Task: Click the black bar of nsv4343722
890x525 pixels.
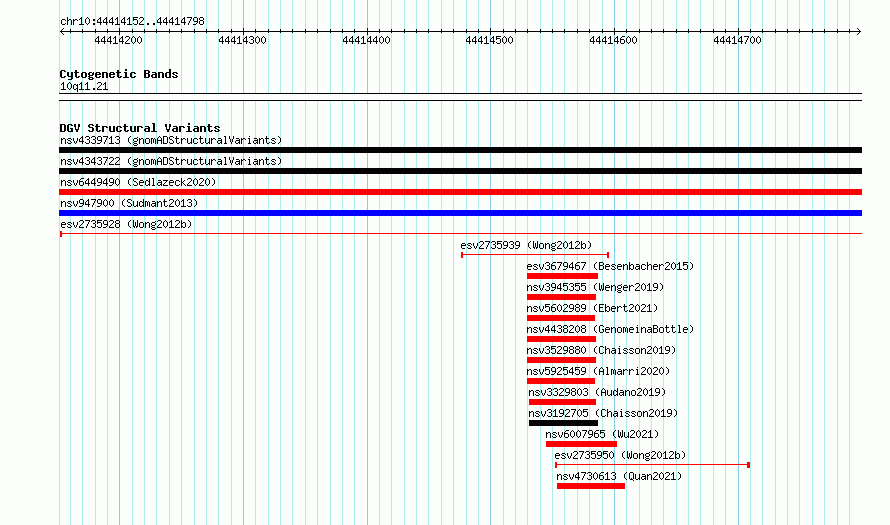Action: pos(460,171)
